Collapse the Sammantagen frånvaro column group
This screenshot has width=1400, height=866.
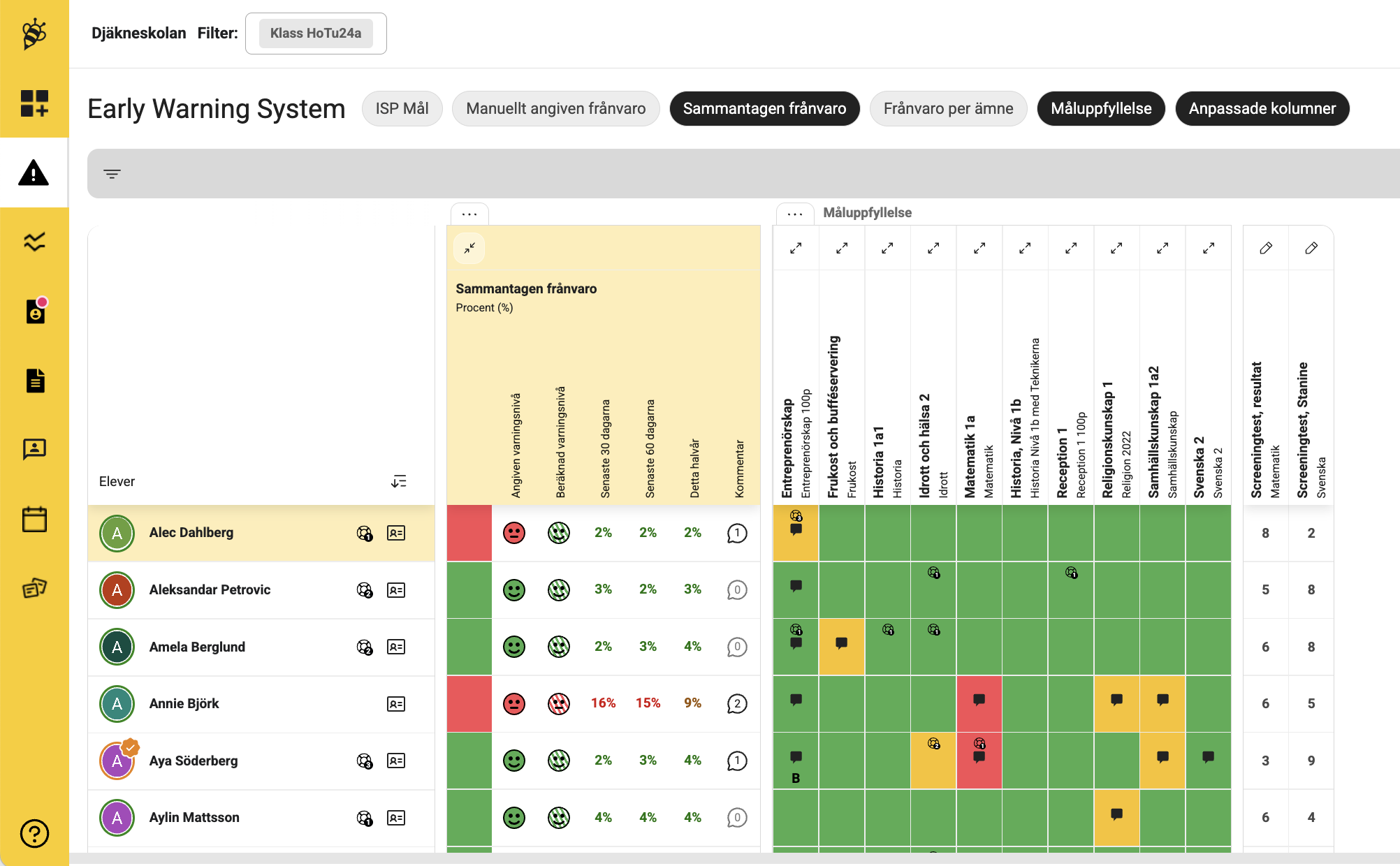tap(469, 248)
